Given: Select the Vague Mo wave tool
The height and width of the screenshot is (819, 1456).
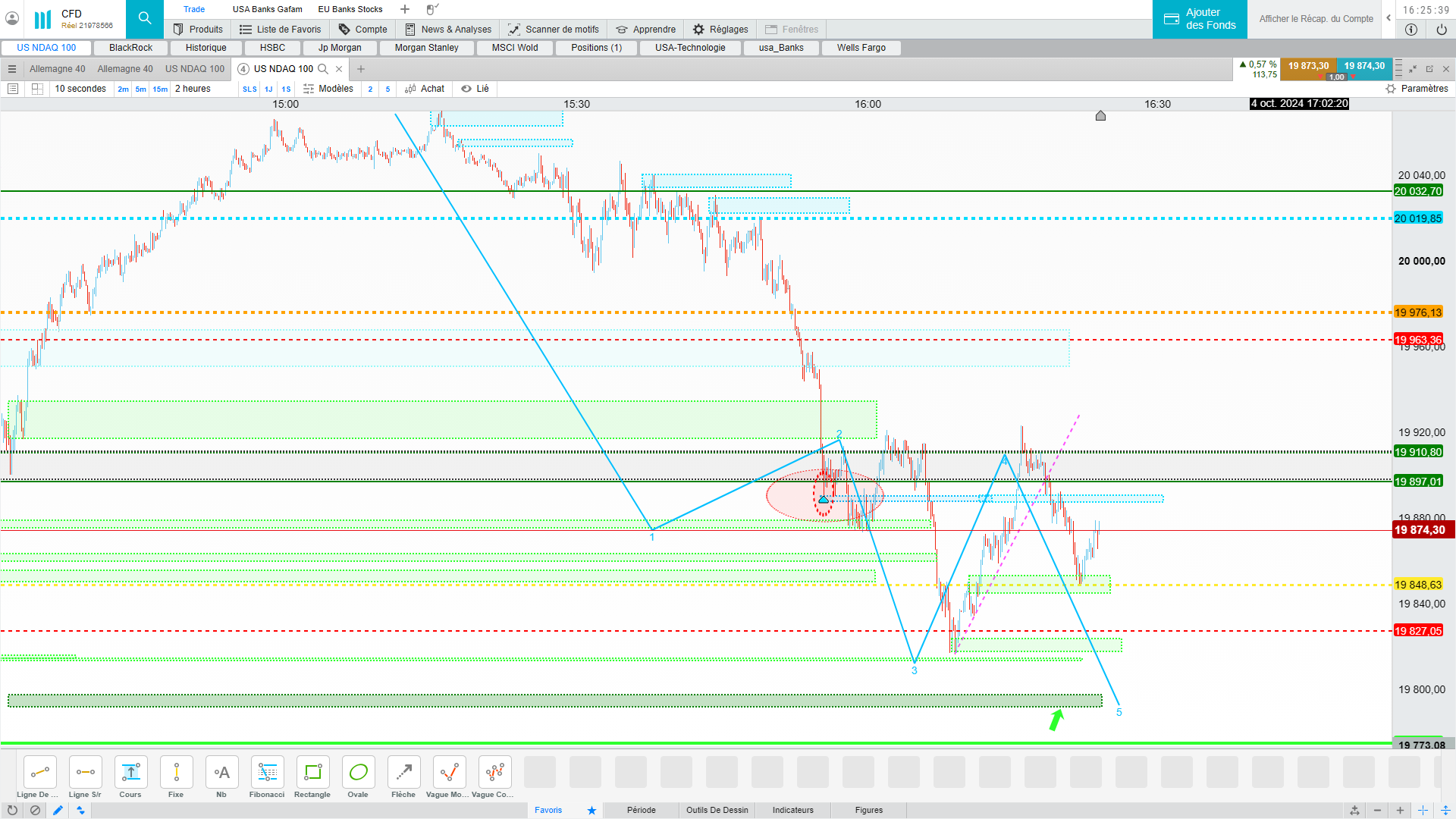Looking at the screenshot, I should click(449, 773).
